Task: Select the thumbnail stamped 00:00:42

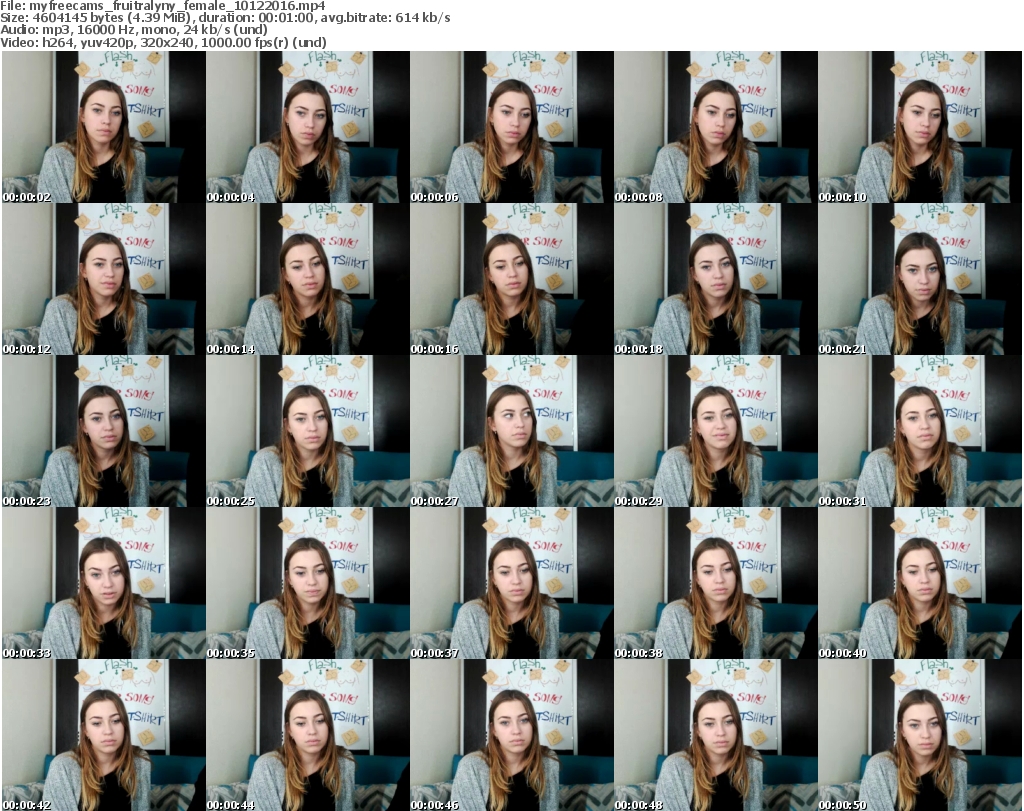Action: coord(104,735)
